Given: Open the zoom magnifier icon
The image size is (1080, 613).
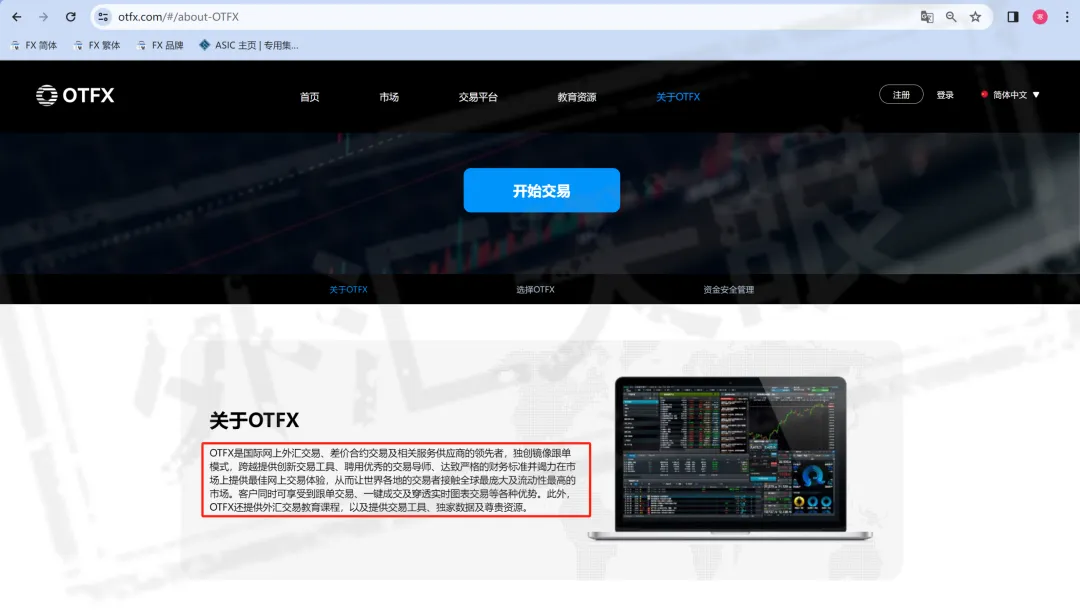Looking at the screenshot, I should click(951, 17).
